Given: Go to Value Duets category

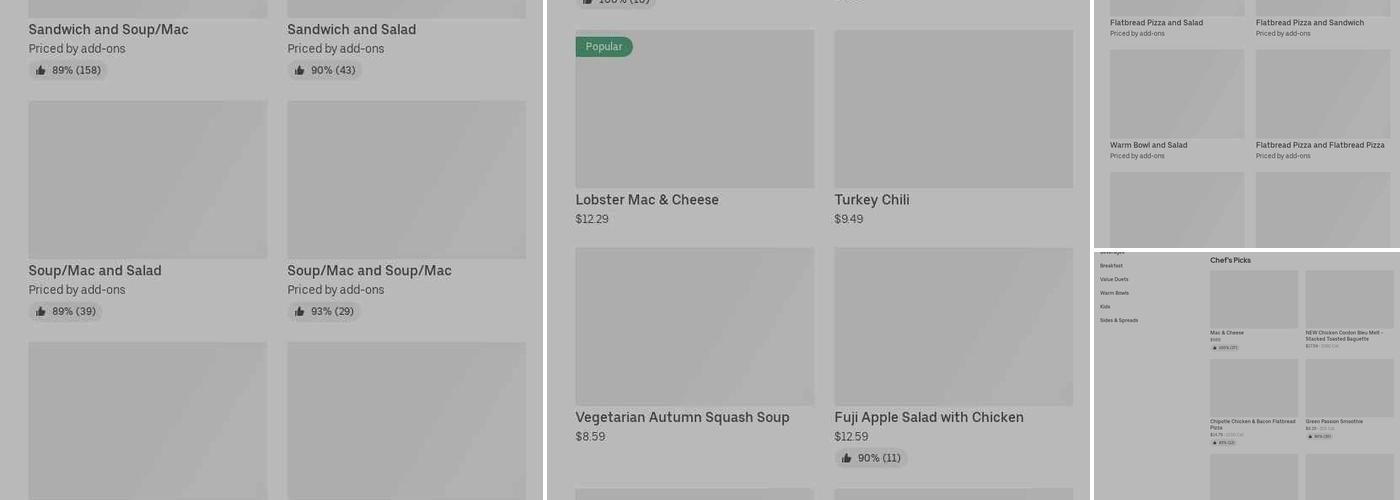Looking at the screenshot, I should [x=1114, y=280].
